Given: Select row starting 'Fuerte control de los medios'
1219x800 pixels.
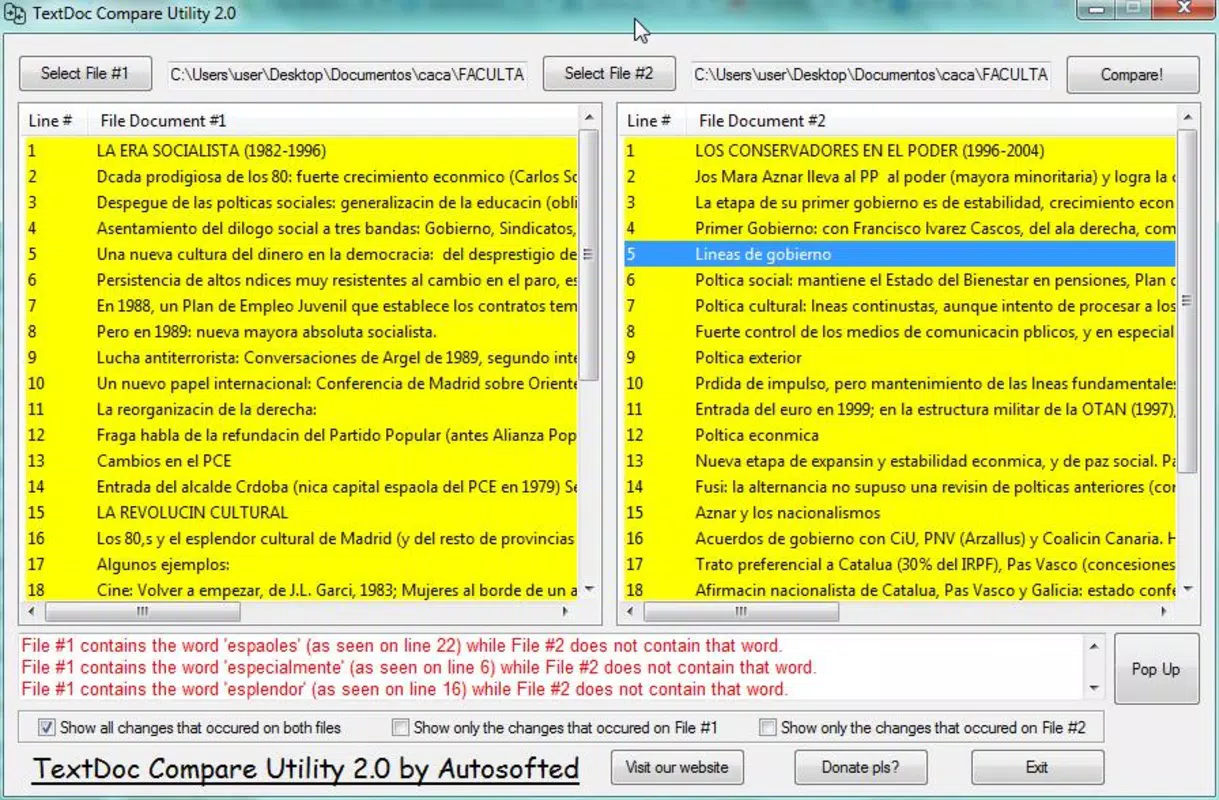Looking at the screenshot, I should [x=899, y=331].
